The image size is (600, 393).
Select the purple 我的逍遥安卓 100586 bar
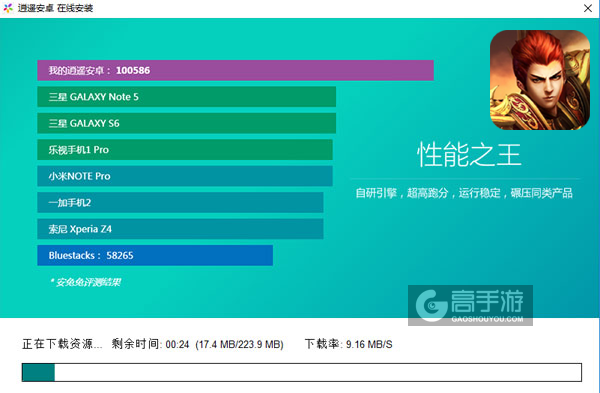[235, 70]
